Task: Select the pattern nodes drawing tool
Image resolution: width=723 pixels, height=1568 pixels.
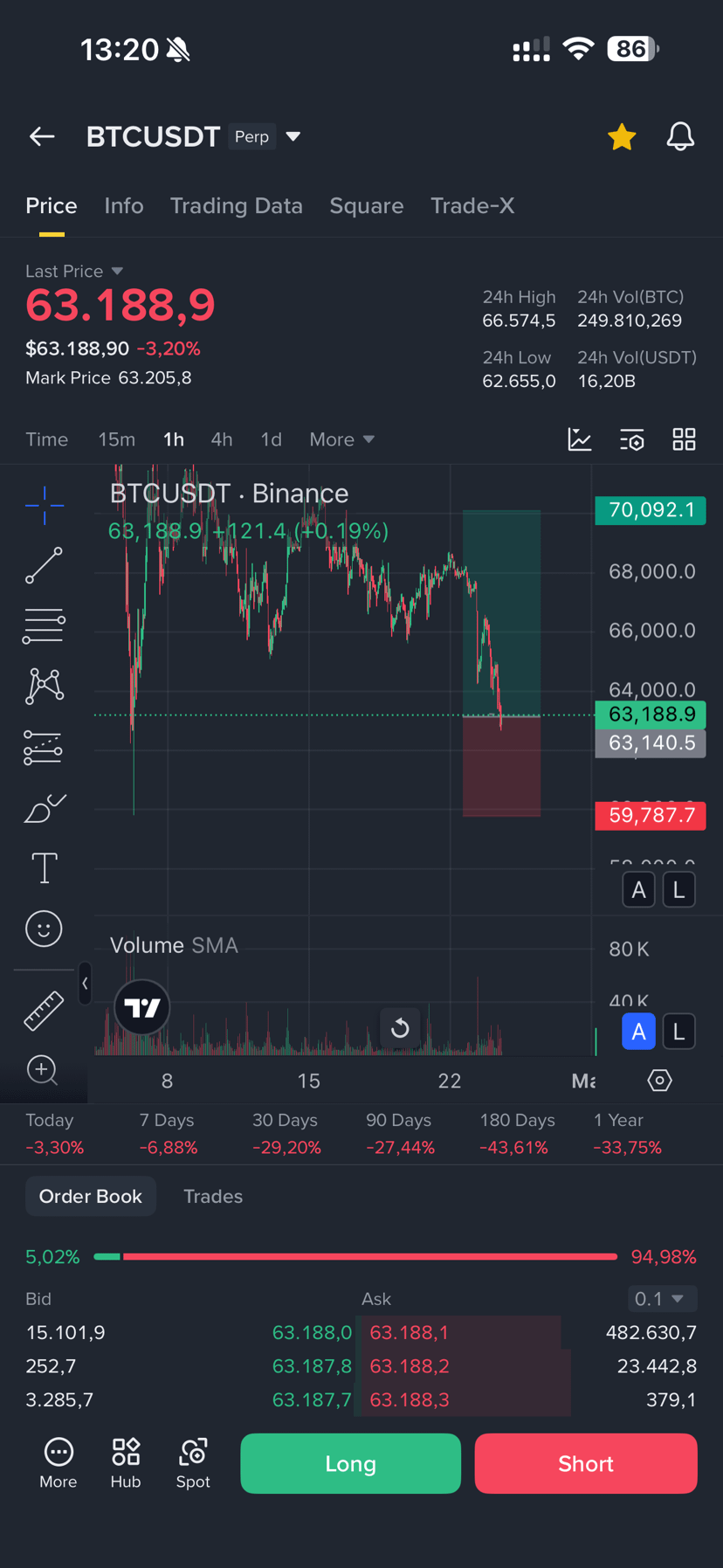Action: [44, 686]
